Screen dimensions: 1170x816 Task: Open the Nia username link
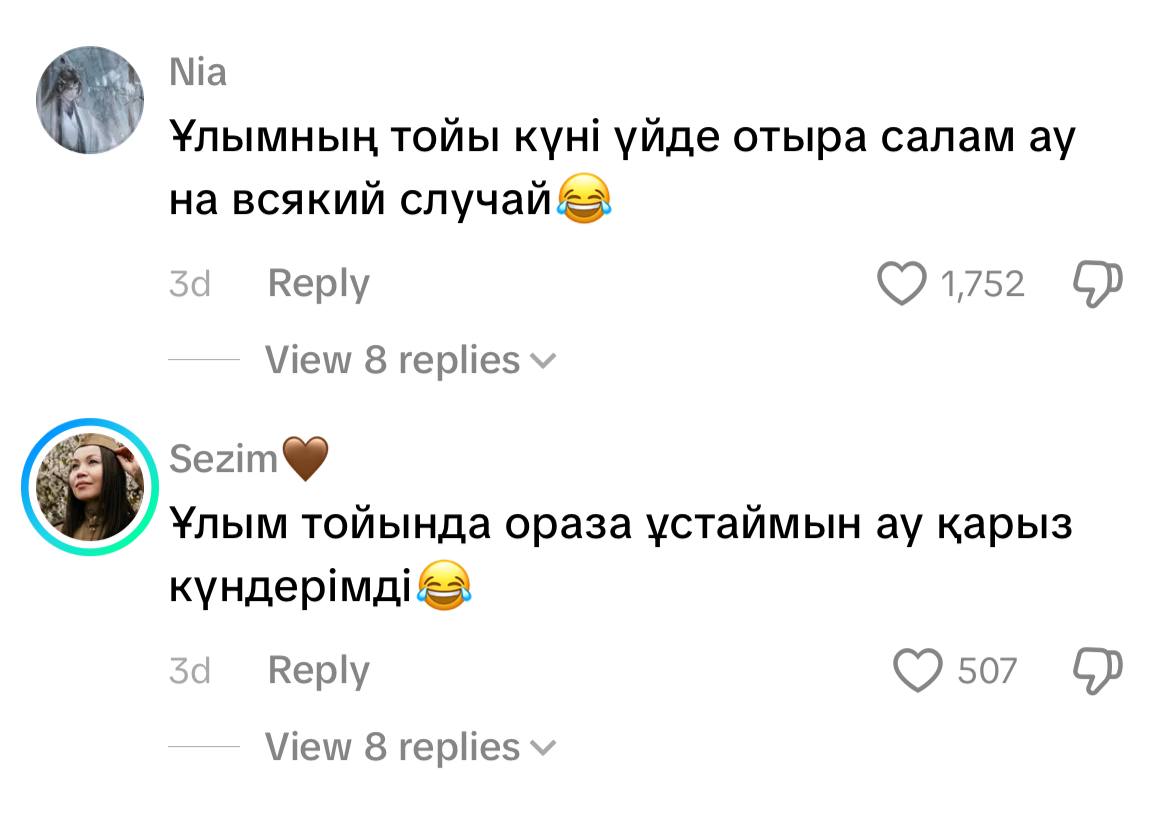tap(198, 73)
